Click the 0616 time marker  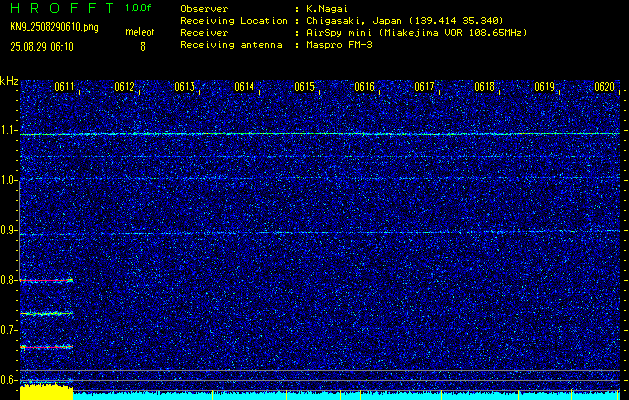point(364,87)
